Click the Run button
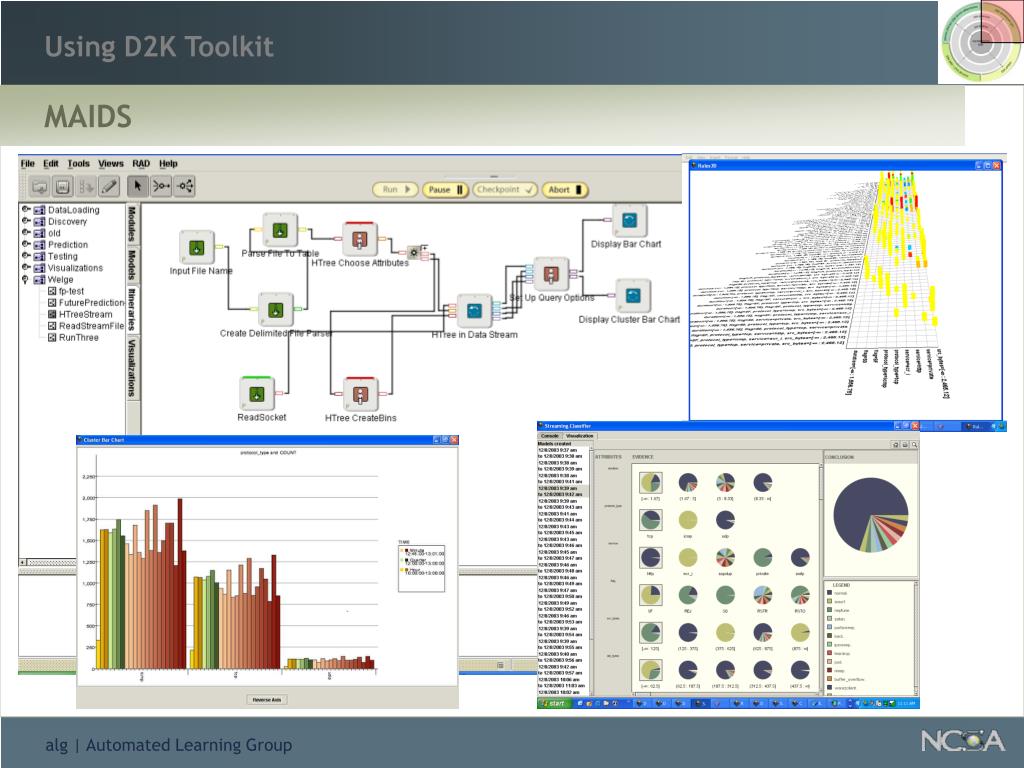 [x=395, y=189]
